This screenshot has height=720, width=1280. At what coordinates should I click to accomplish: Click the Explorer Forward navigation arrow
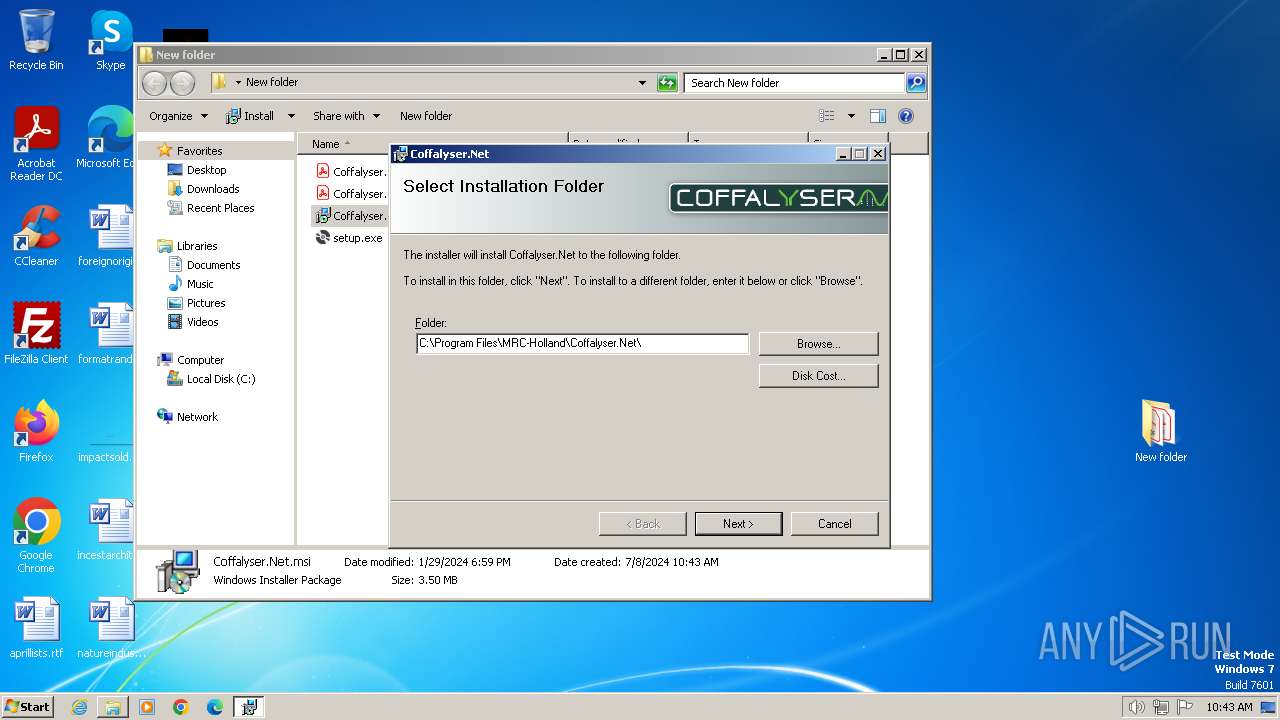tap(183, 83)
